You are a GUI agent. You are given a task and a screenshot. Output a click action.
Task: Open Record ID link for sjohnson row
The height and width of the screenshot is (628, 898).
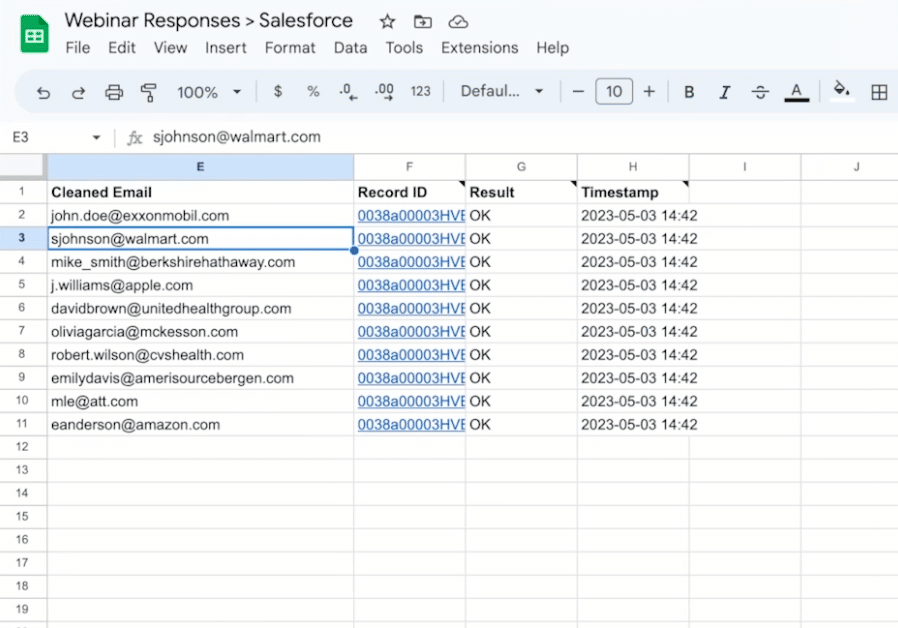tap(411, 239)
